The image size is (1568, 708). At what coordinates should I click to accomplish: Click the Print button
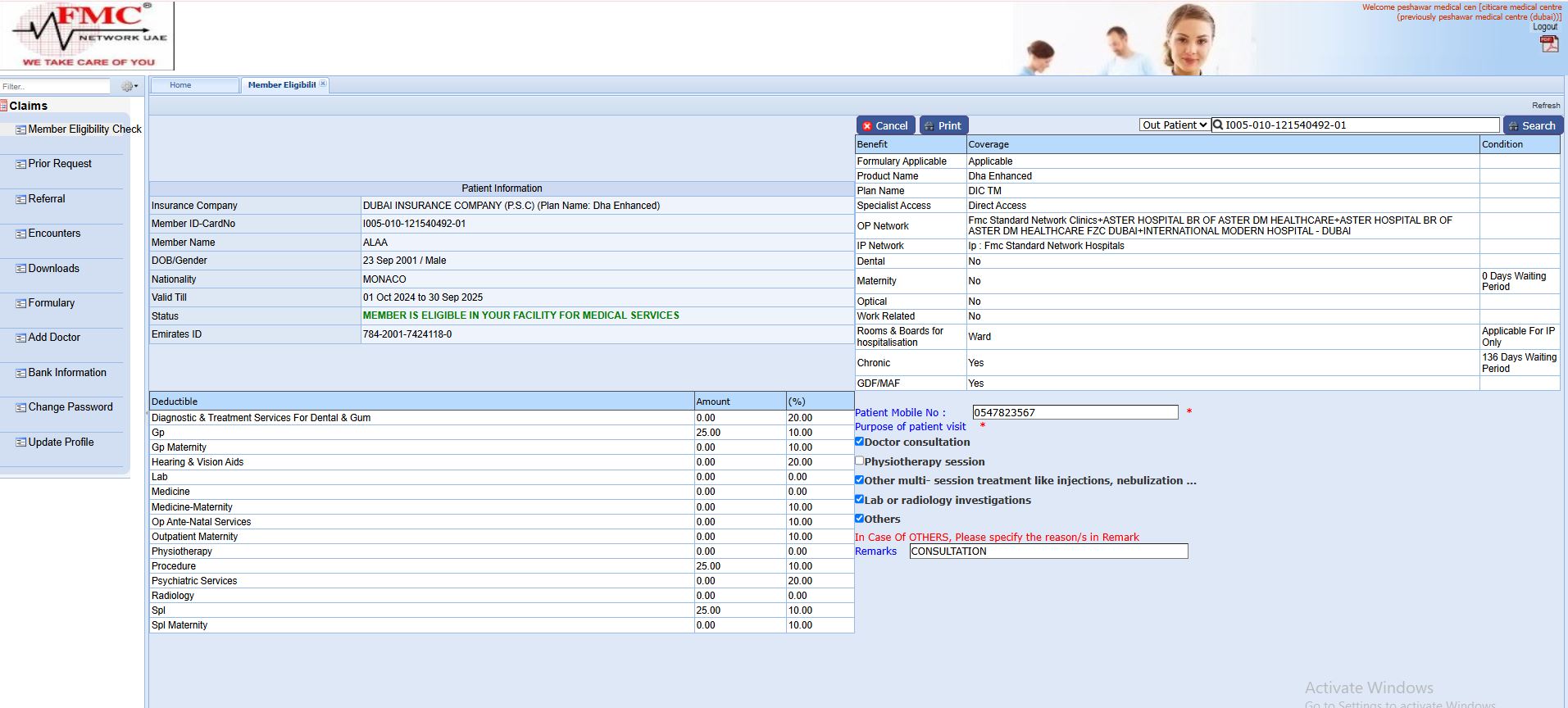[x=943, y=125]
